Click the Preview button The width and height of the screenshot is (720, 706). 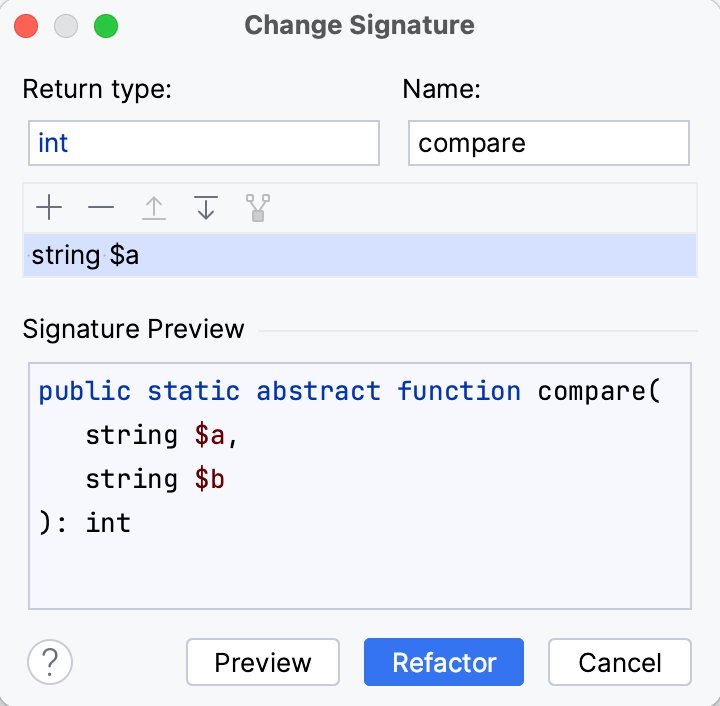point(263,662)
